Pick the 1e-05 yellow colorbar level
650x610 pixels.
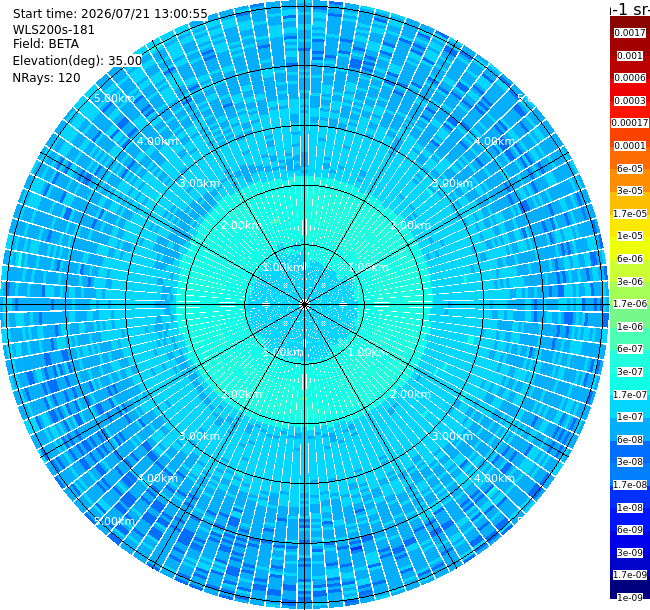click(630, 236)
